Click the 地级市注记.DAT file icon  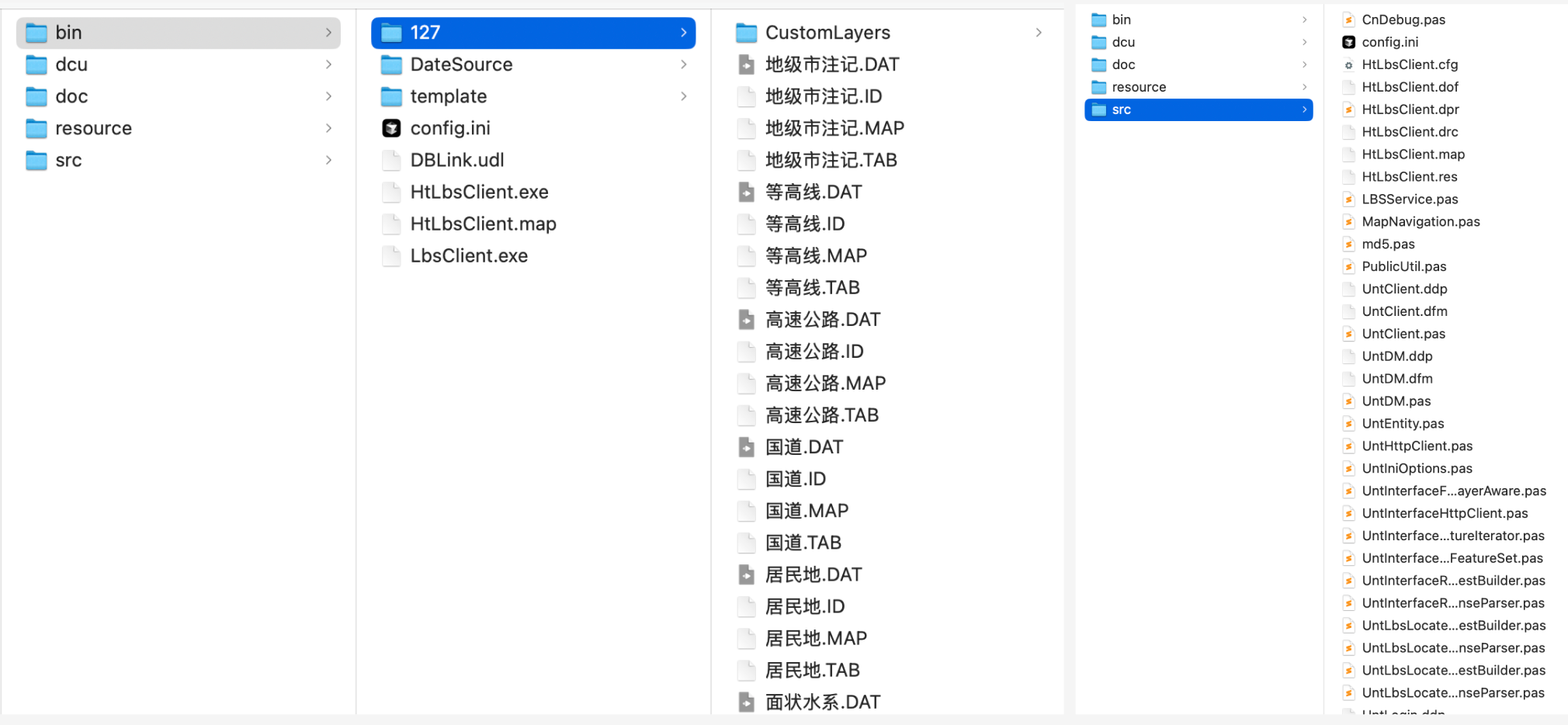coord(747,64)
